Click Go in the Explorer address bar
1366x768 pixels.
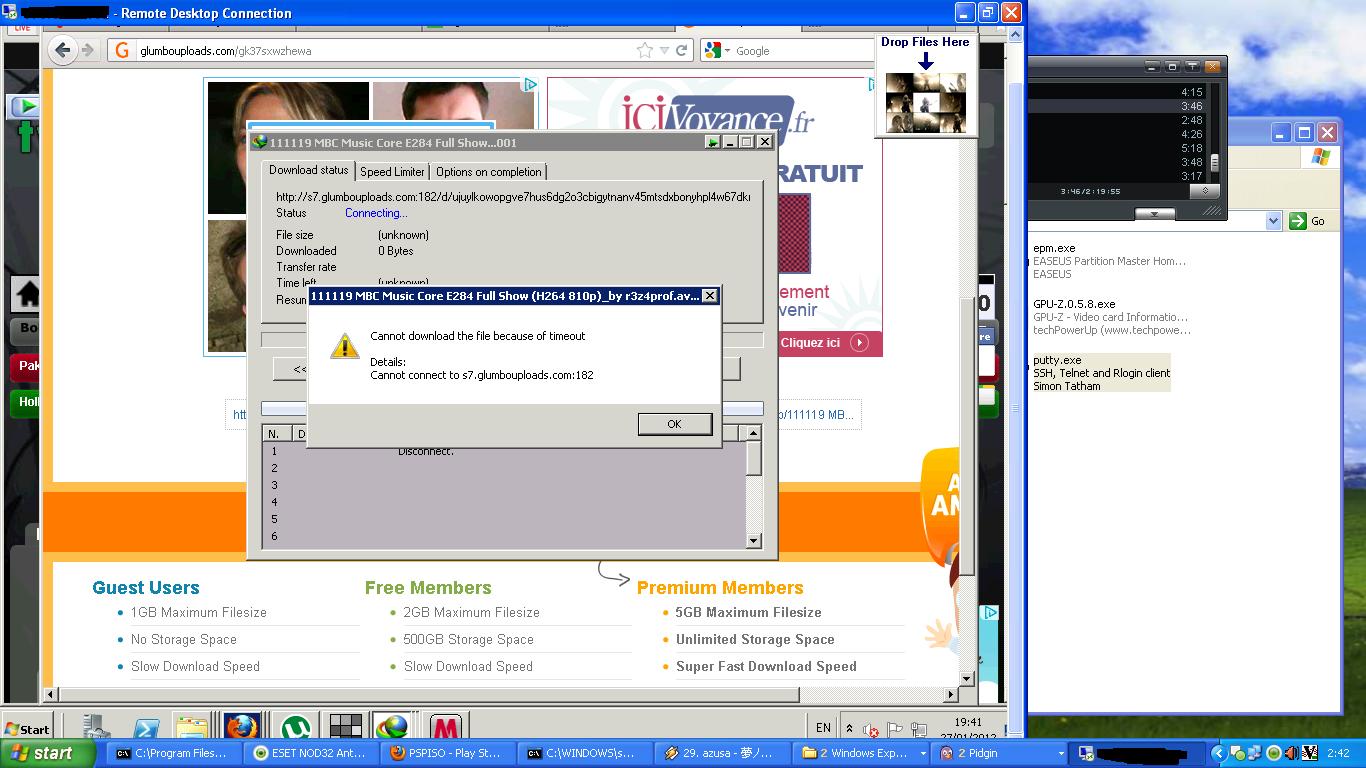1308,221
